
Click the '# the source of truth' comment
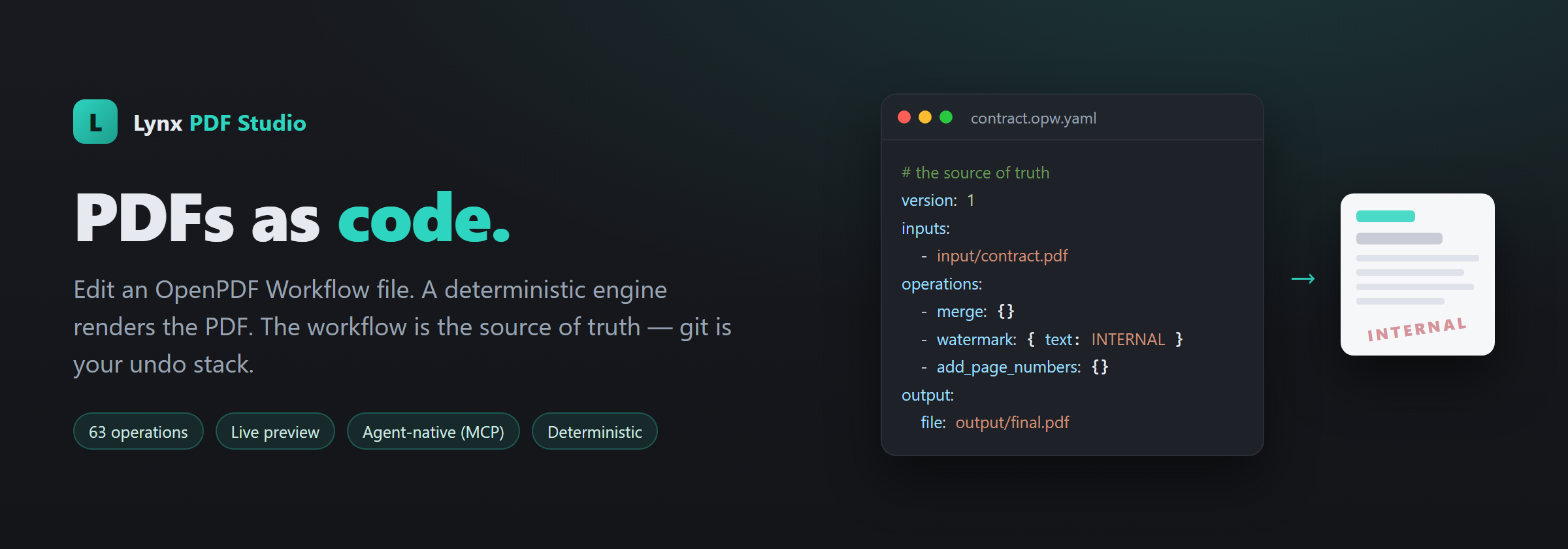tap(975, 173)
